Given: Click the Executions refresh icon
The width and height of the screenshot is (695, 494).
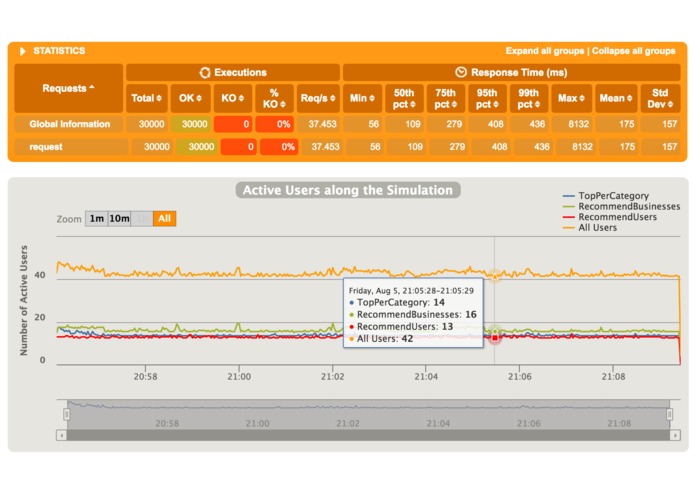Looking at the screenshot, I should (205, 73).
